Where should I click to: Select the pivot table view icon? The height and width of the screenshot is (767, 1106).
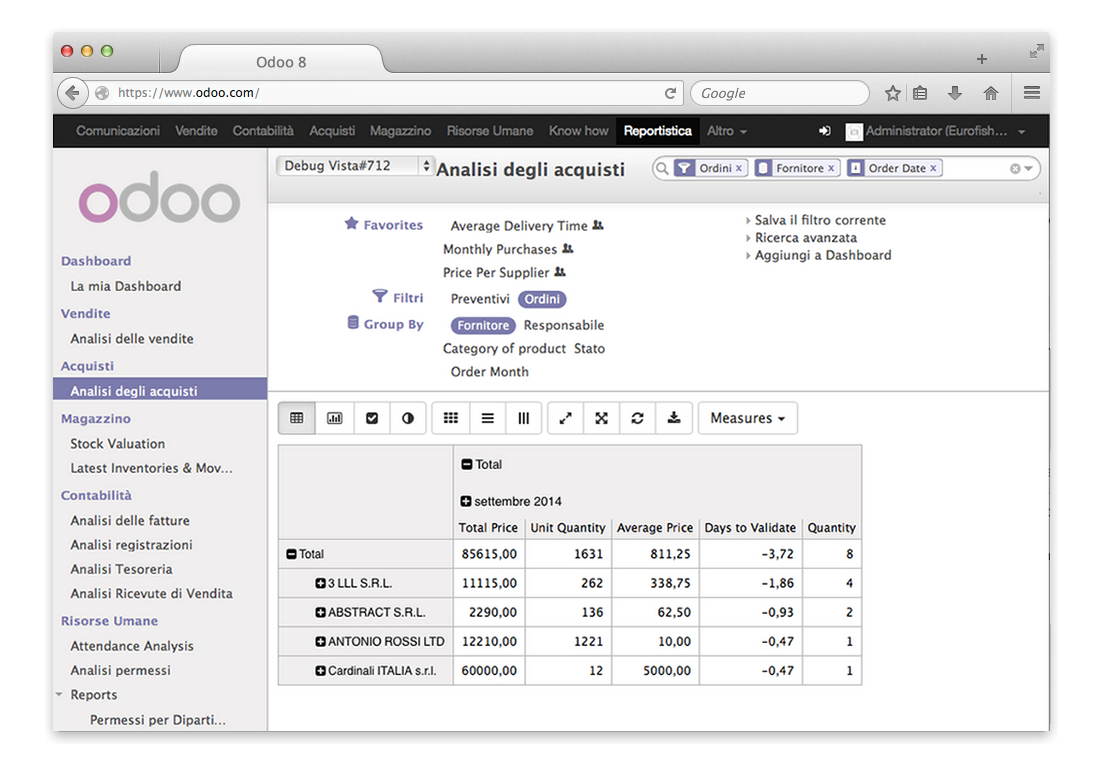coord(296,417)
